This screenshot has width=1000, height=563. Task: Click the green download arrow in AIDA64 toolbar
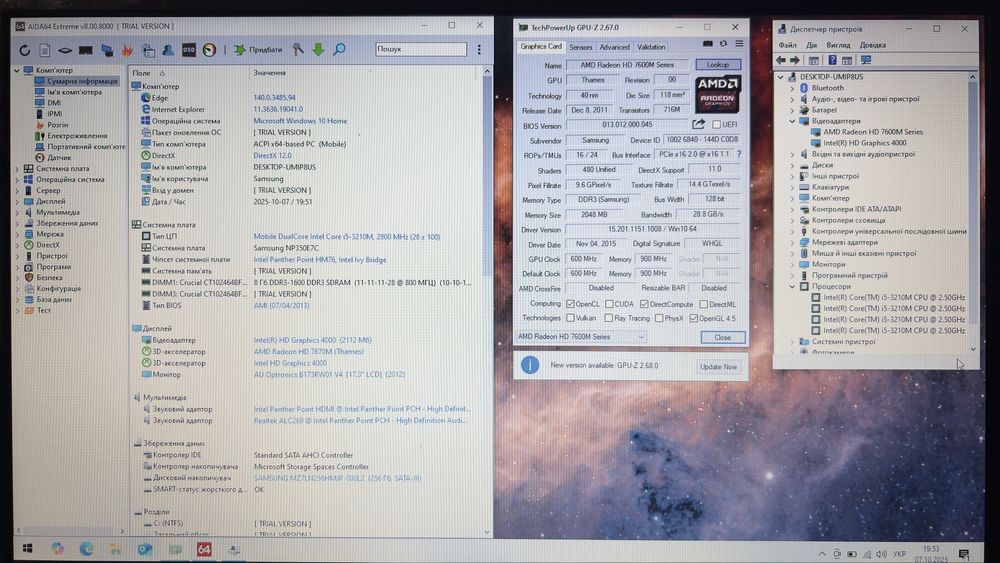(318, 49)
